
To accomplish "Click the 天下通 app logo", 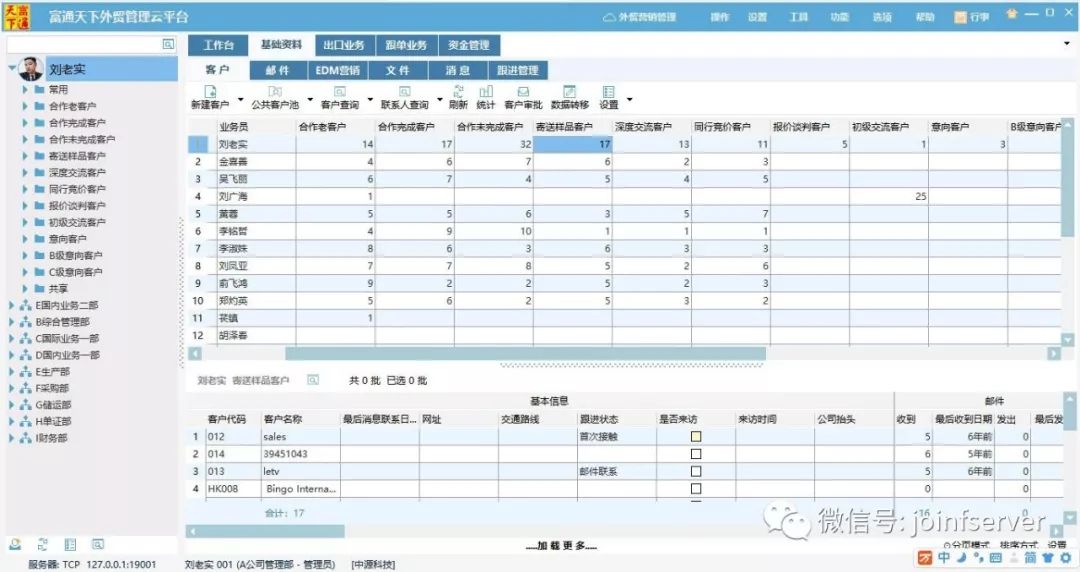I will (17, 17).
